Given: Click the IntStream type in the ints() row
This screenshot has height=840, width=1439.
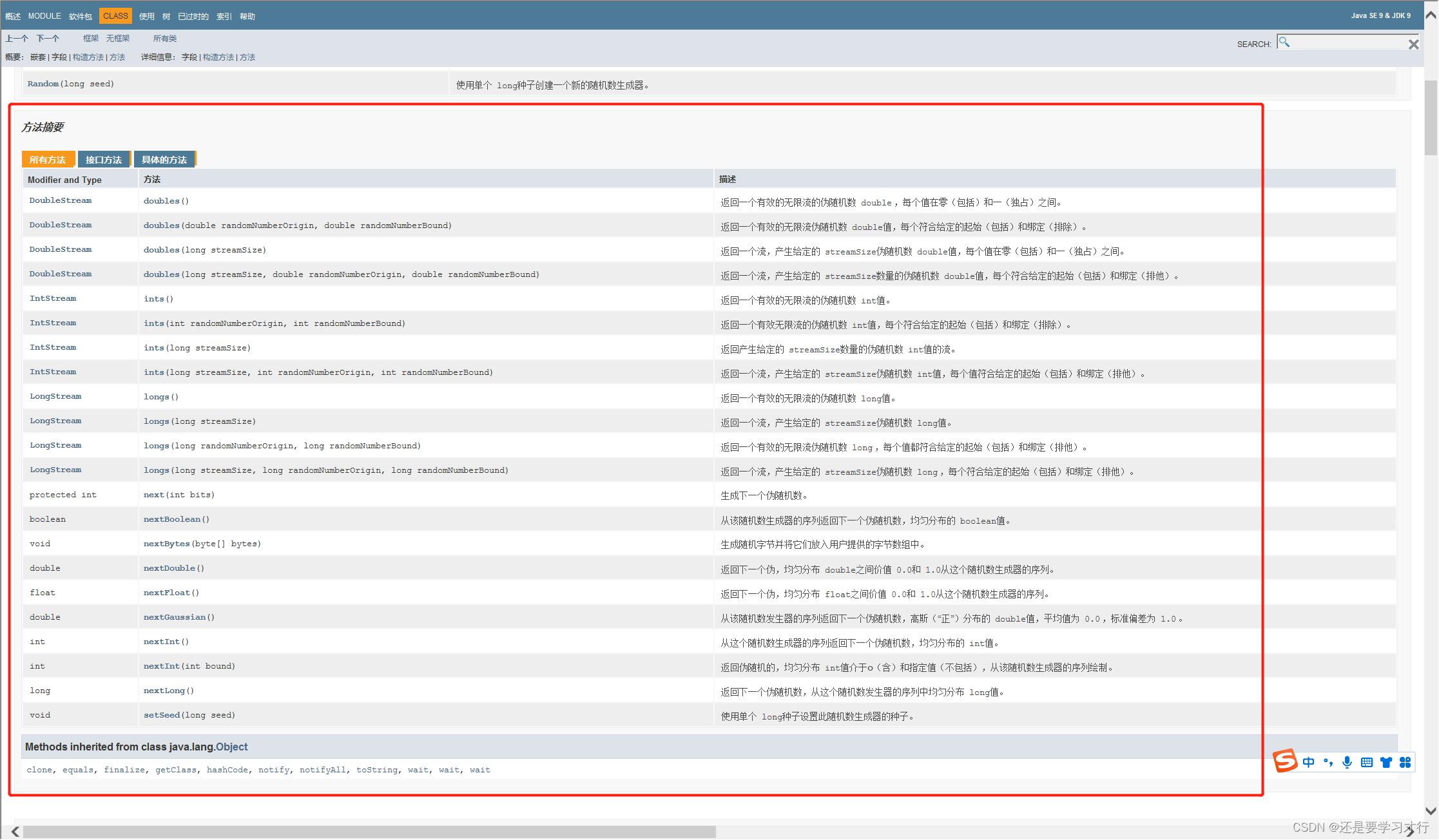Looking at the screenshot, I should [53, 298].
